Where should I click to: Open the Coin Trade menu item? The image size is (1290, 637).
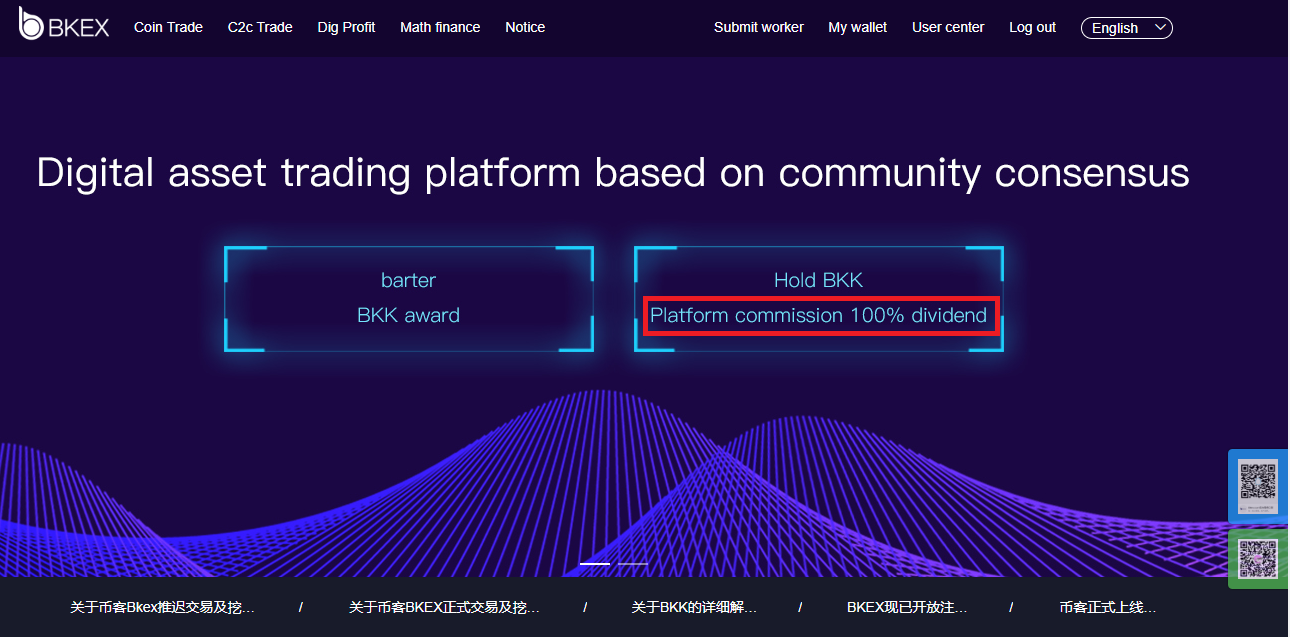[x=168, y=27]
